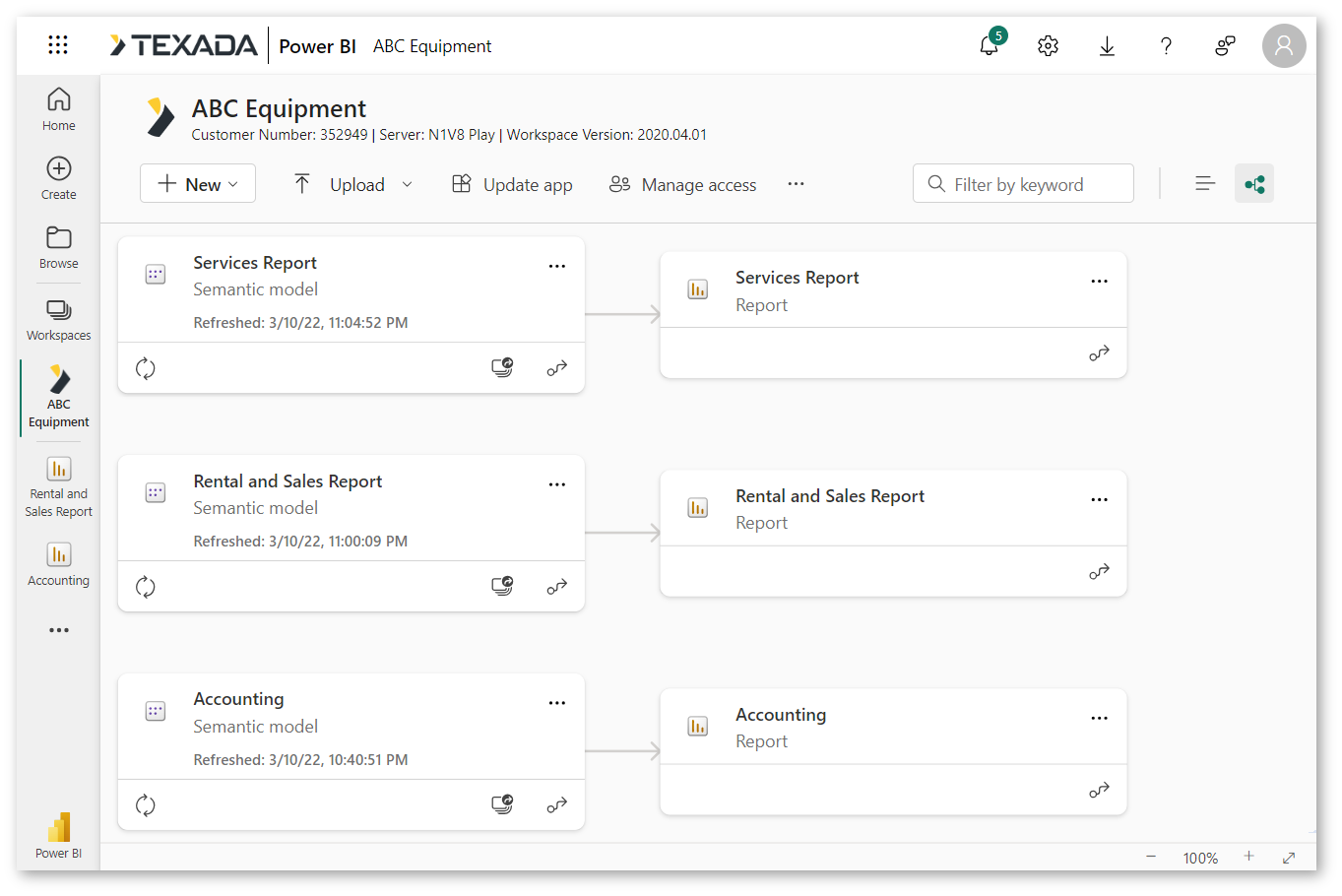Select ABC Equipment workspace in sidebar
This screenshot has width=1342, height=896.
(x=59, y=397)
